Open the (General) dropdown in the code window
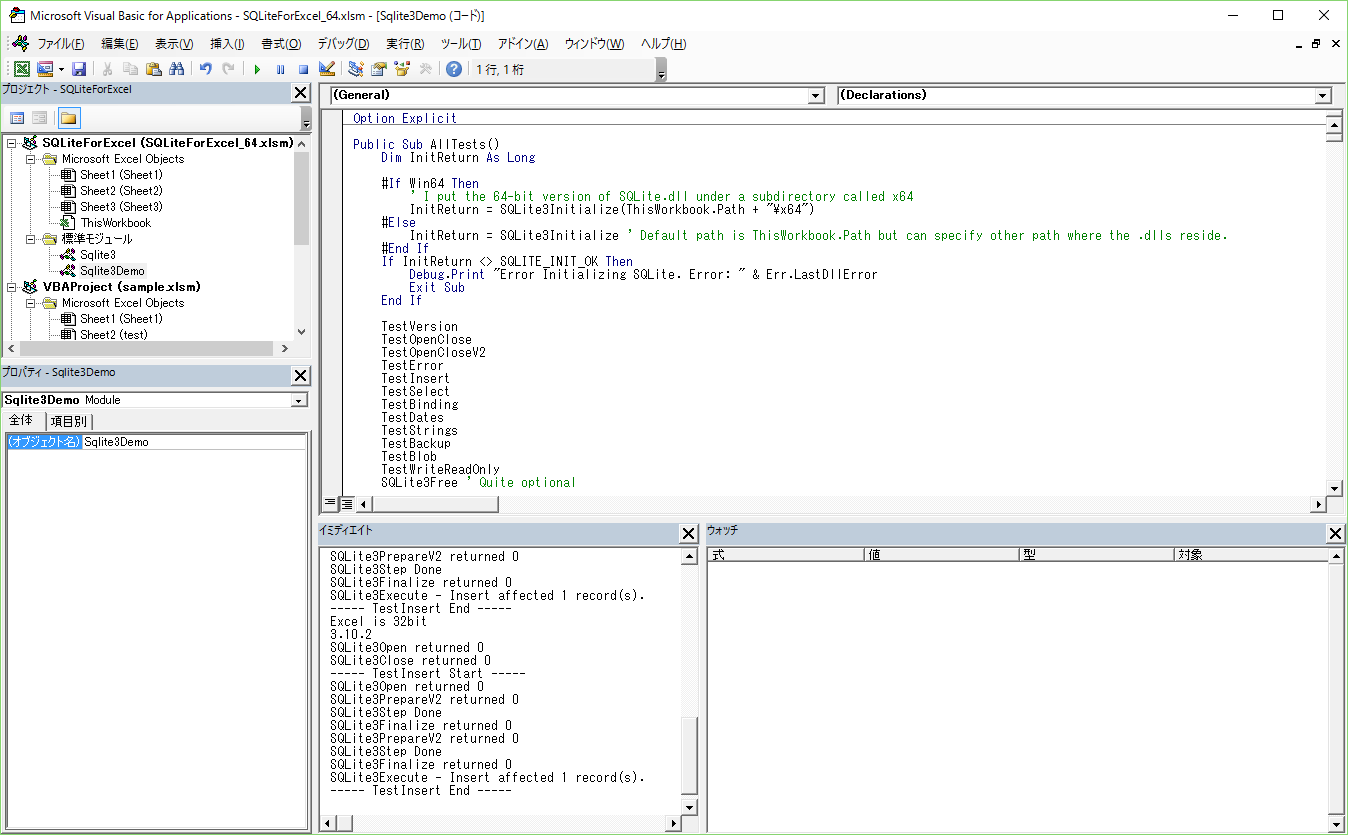1348x835 pixels. (816, 95)
